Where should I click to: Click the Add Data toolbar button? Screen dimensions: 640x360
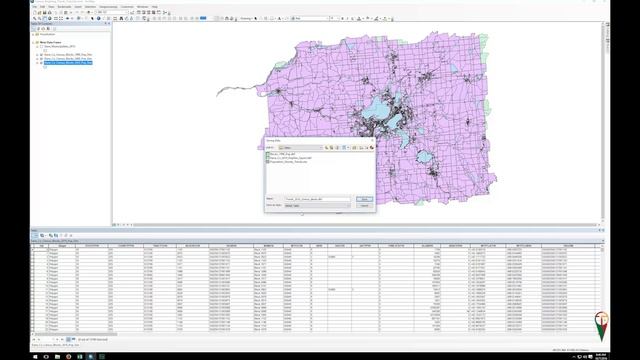point(89,13)
